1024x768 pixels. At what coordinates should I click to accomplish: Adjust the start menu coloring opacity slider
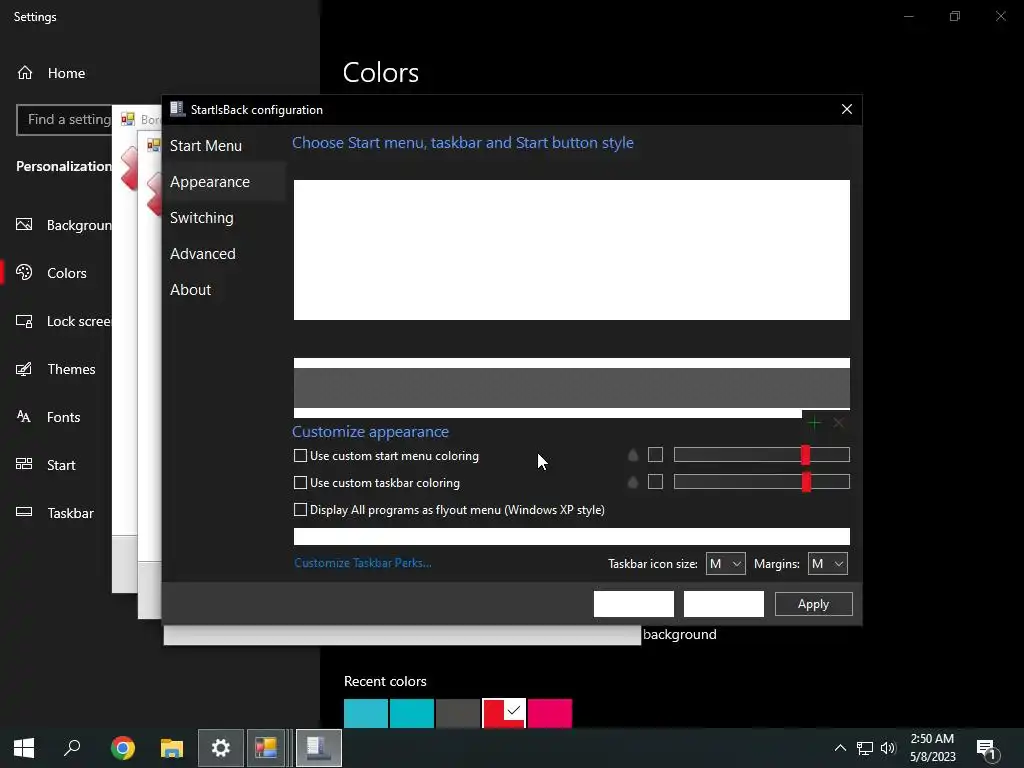(x=761, y=455)
